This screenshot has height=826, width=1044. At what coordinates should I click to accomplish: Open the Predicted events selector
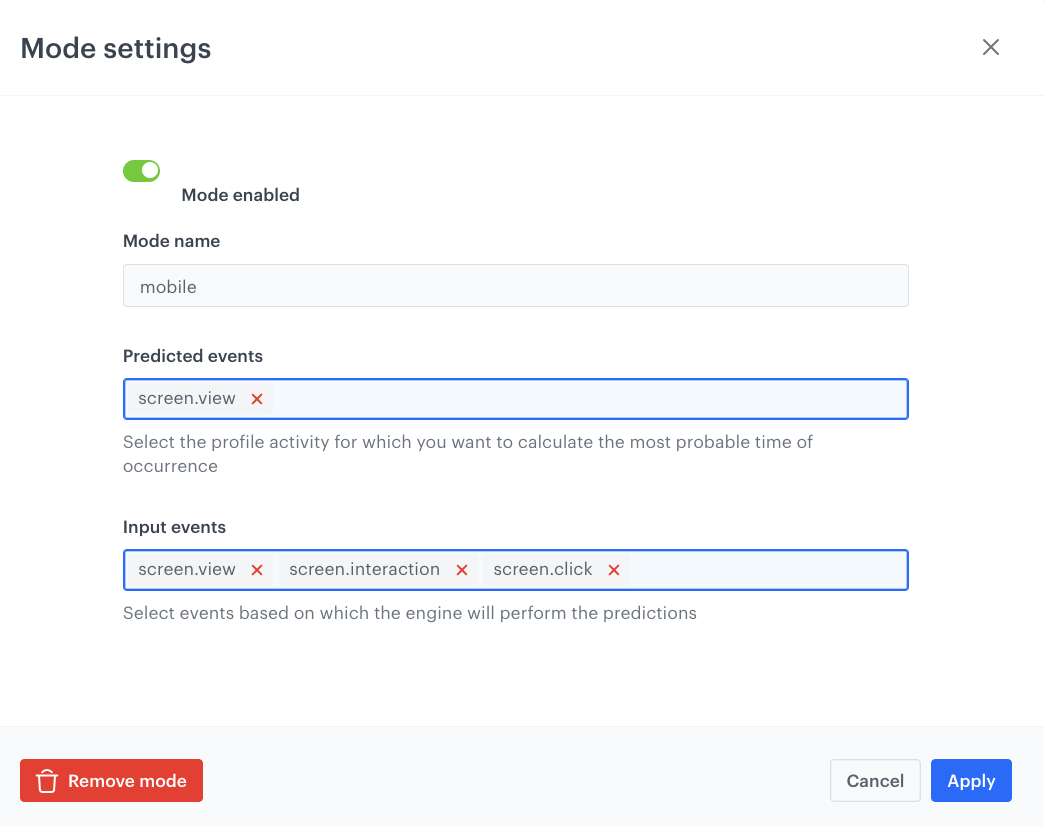[600, 398]
